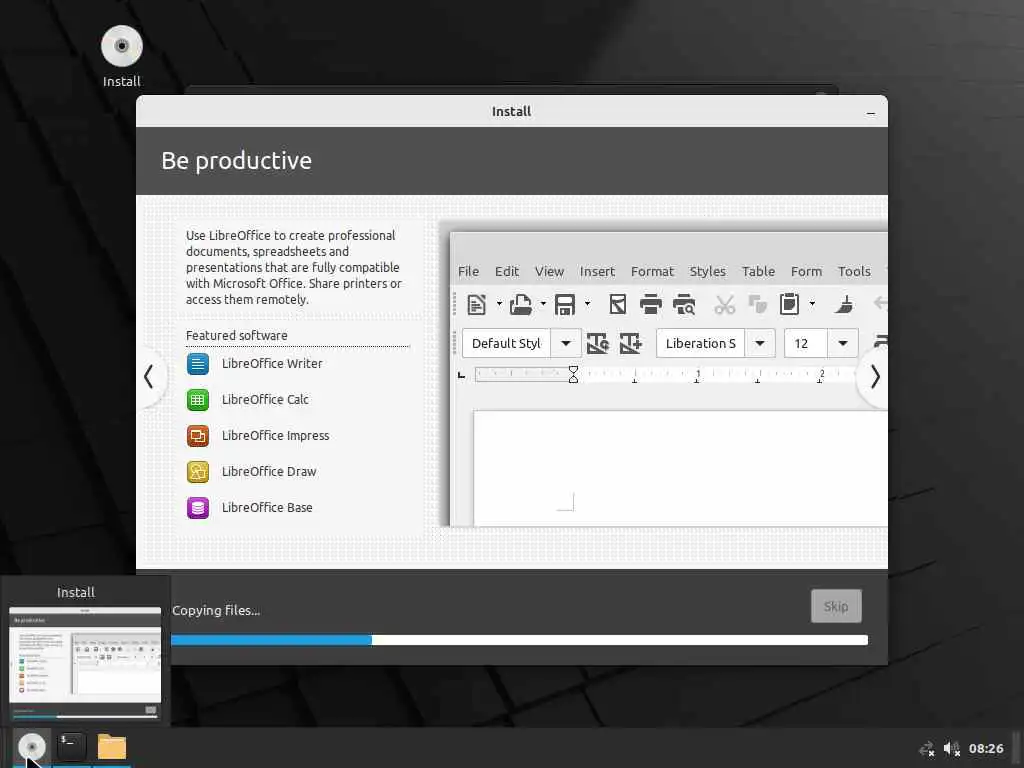Click the ruler indent marker

[573, 374]
